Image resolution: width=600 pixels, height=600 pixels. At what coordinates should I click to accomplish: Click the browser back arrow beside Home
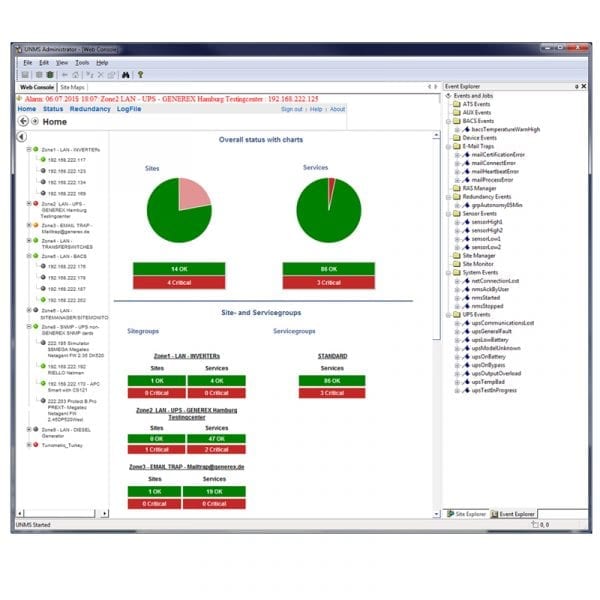22,122
